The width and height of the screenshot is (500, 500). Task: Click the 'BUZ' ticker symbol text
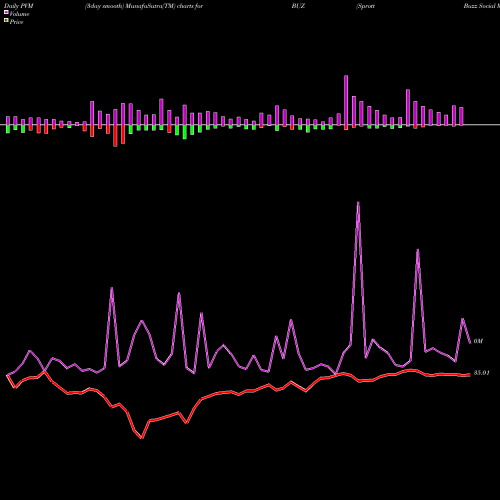(298, 6)
